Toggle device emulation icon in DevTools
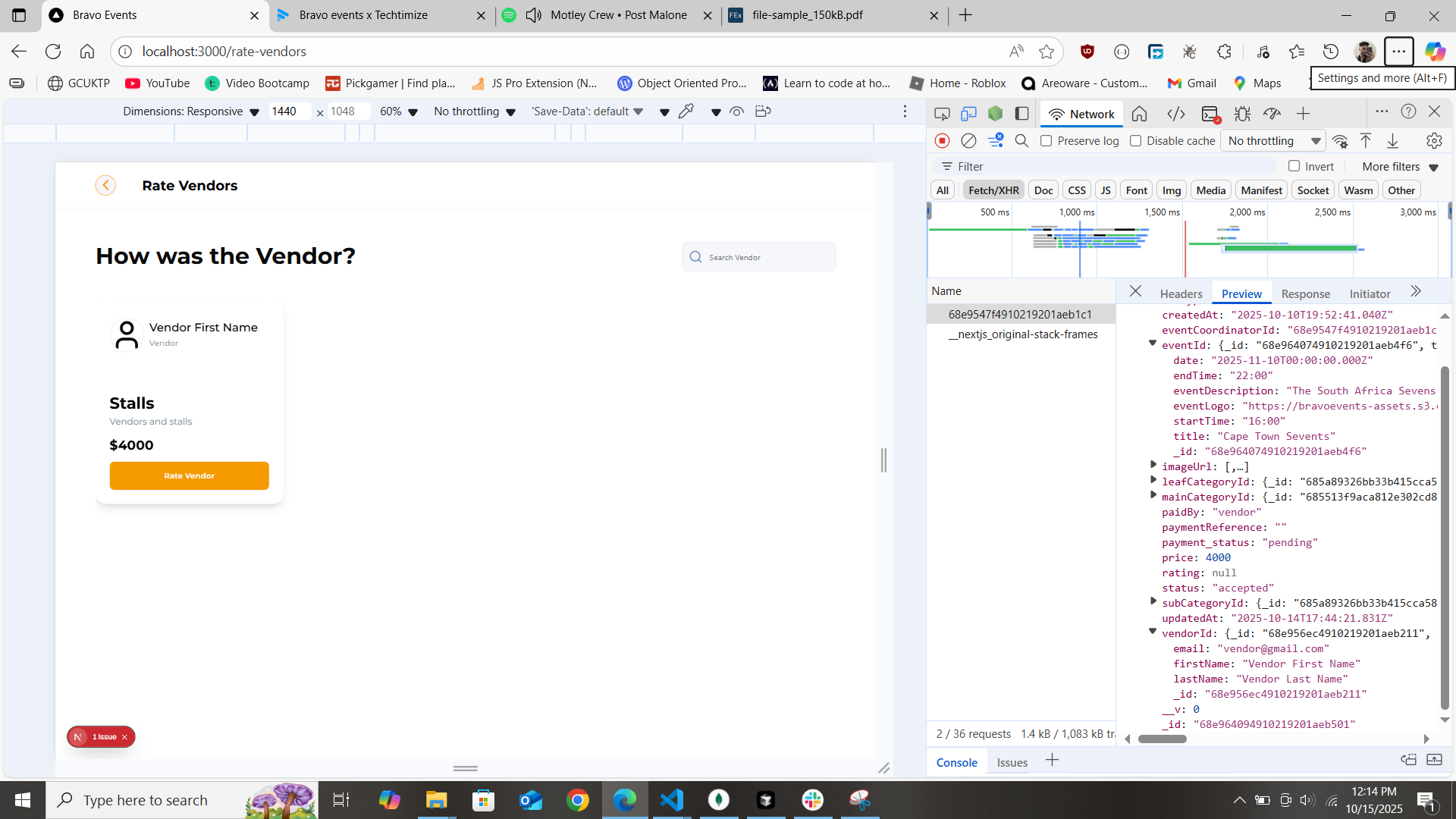Viewport: 1456px width, 819px height. [968, 114]
